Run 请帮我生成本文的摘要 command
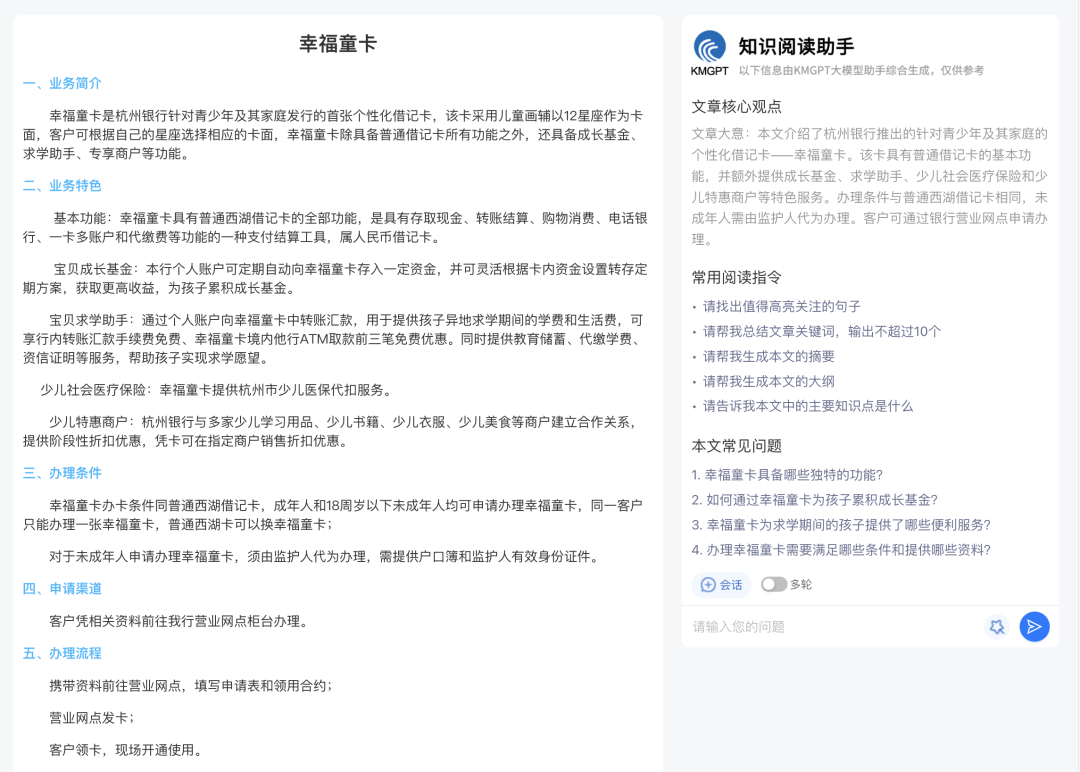1080x772 pixels. [x=768, y=357]
